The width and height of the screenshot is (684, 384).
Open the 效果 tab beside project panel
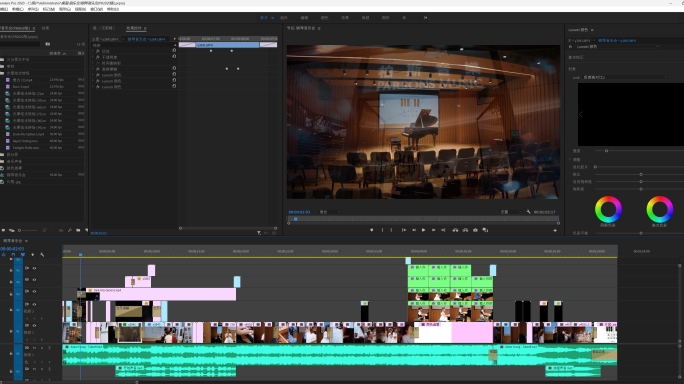tap(45, 28)
